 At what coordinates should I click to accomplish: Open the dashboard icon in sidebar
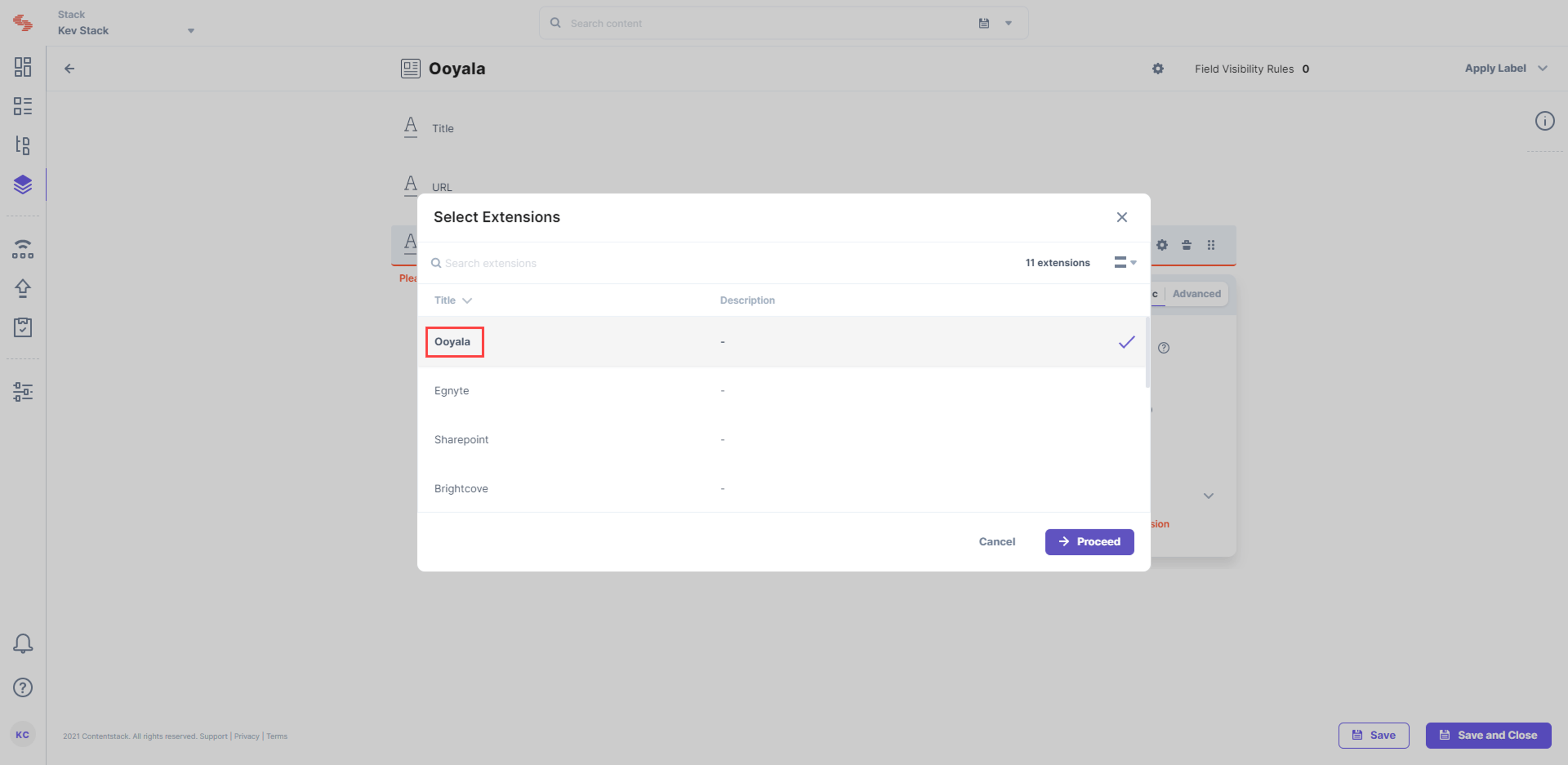coord(22,67)
